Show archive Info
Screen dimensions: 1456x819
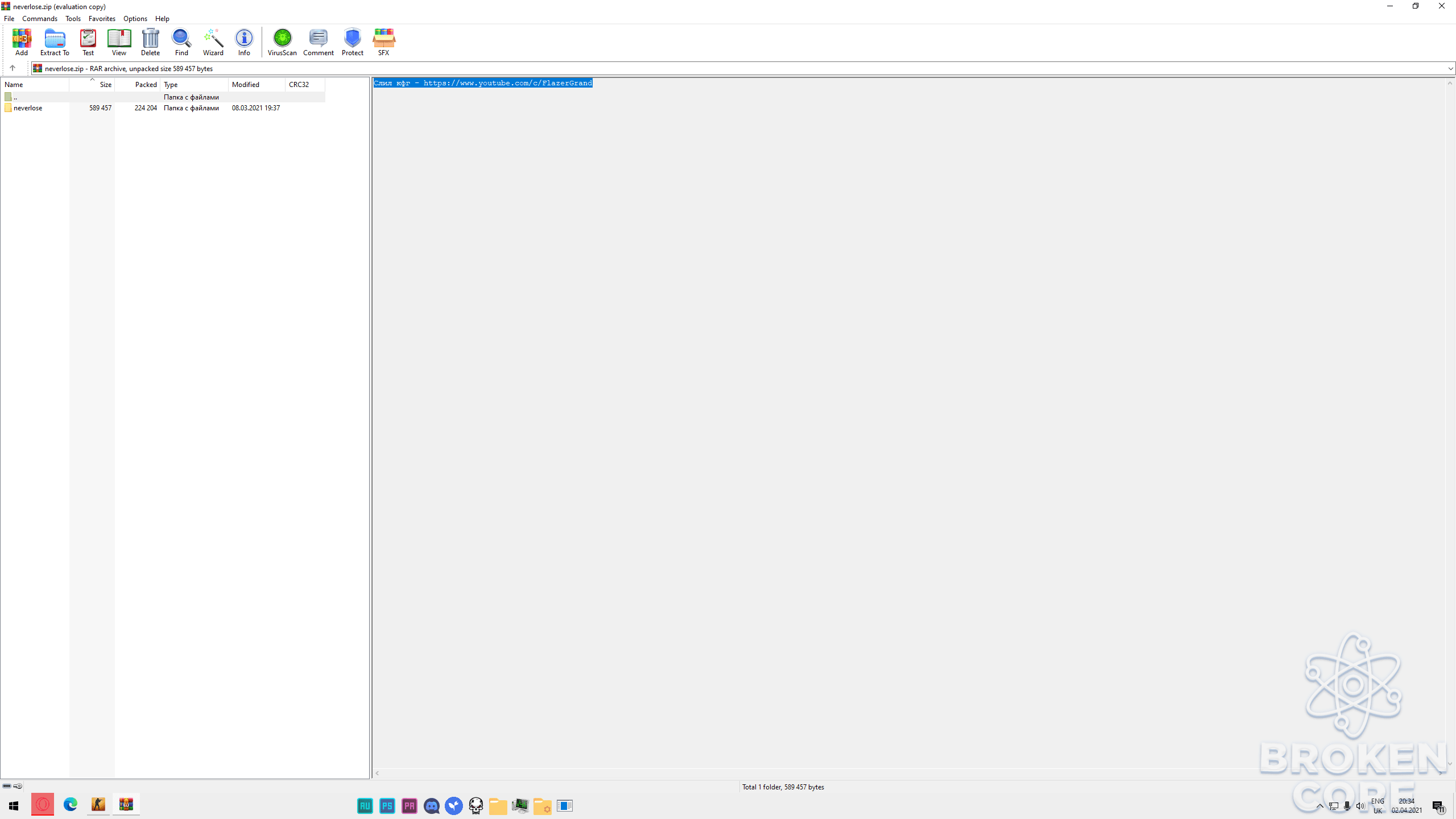[x=244, y=43]
